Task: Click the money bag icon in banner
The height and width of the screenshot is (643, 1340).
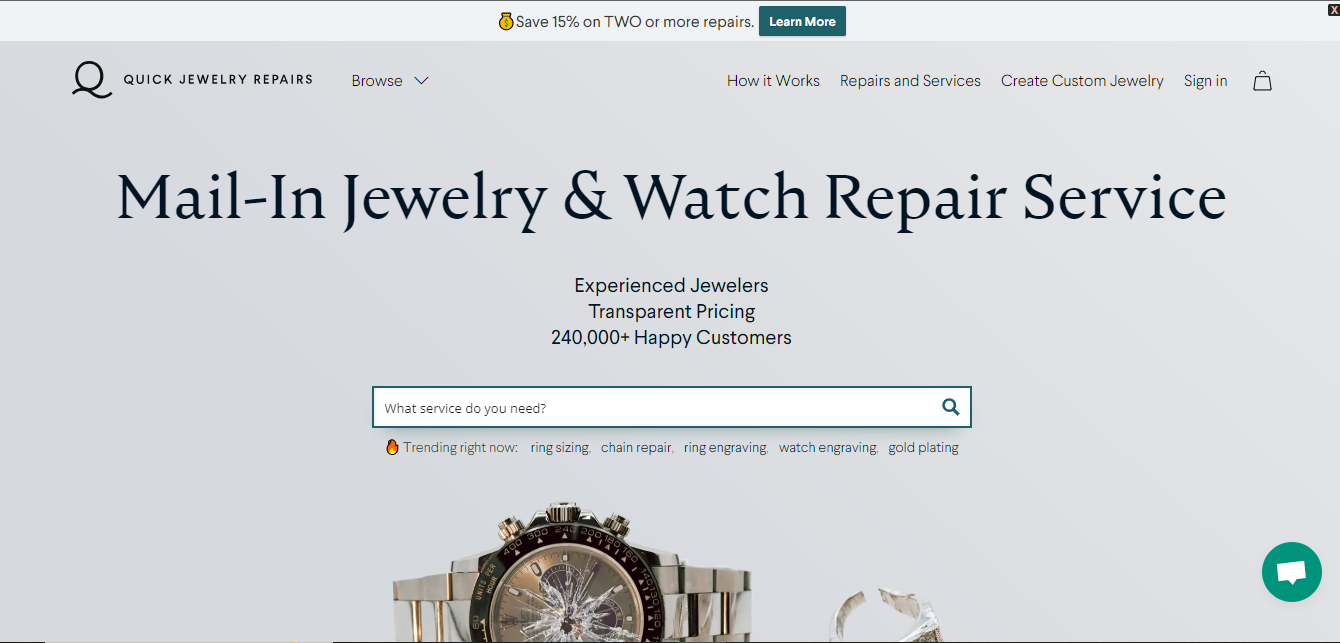Action: point(506,21)
